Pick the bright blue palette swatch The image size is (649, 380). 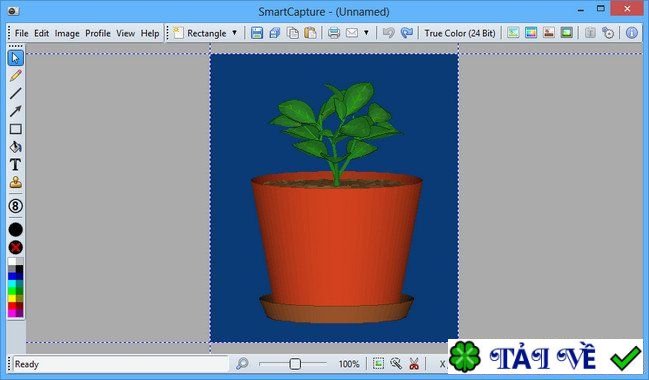tap(12, 277)
